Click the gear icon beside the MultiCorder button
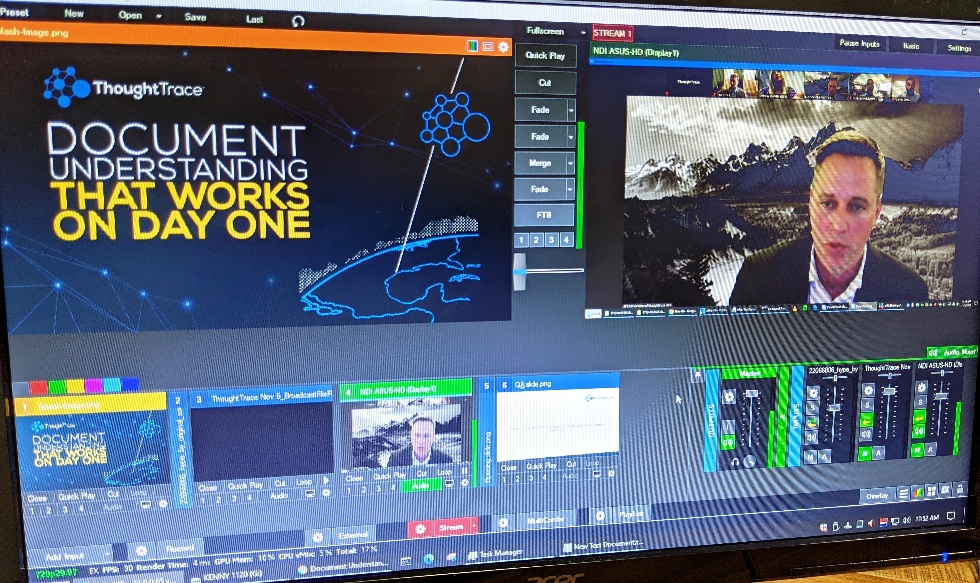The image size is (980, 583). (502, 522)
